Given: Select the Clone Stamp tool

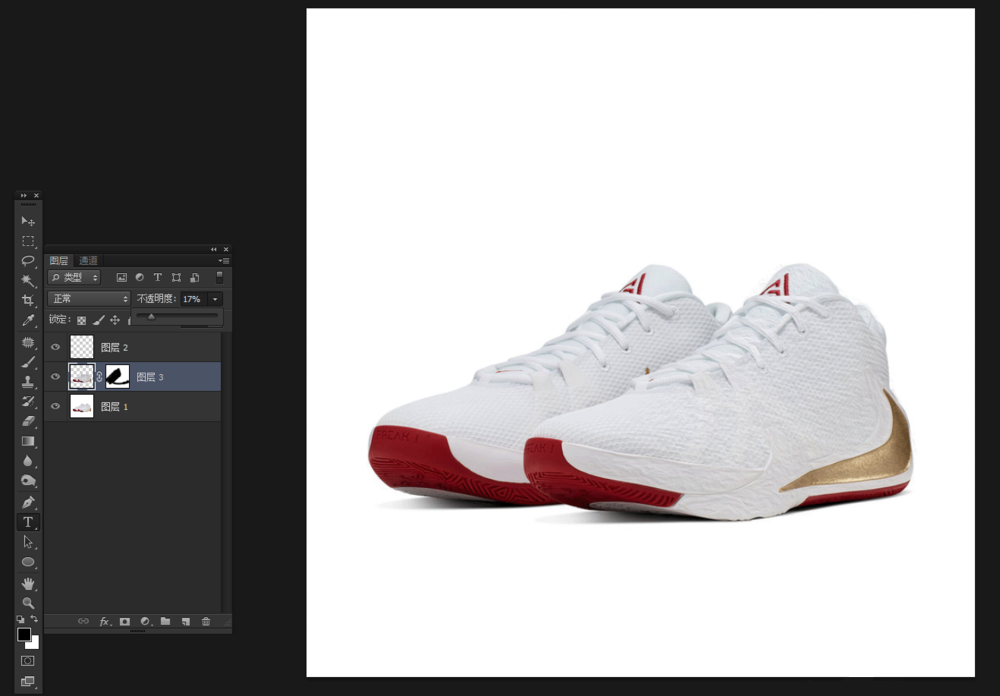Looking at the screenshot, I should click(x=28, y=381).
